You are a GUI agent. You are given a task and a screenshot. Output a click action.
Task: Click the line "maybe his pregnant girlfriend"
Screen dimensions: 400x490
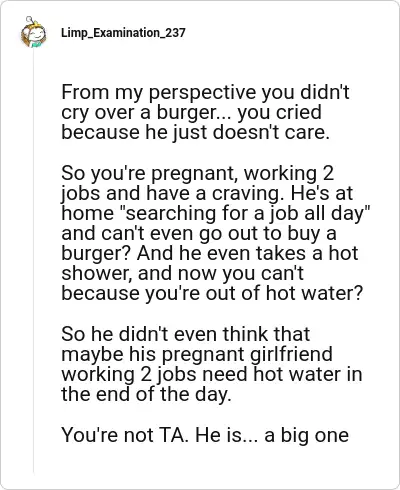tap(197, 354)
